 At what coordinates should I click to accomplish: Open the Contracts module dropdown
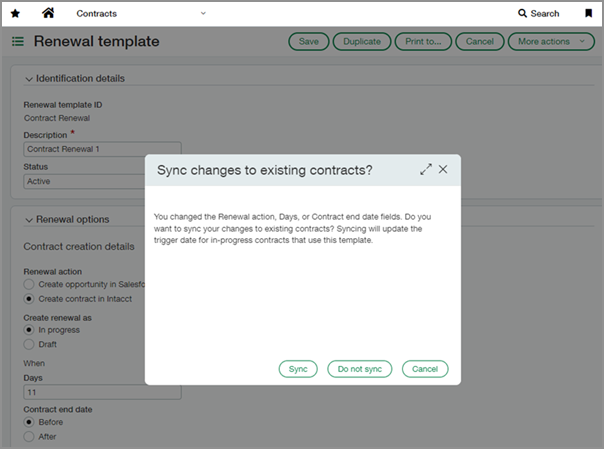[140, 14]
